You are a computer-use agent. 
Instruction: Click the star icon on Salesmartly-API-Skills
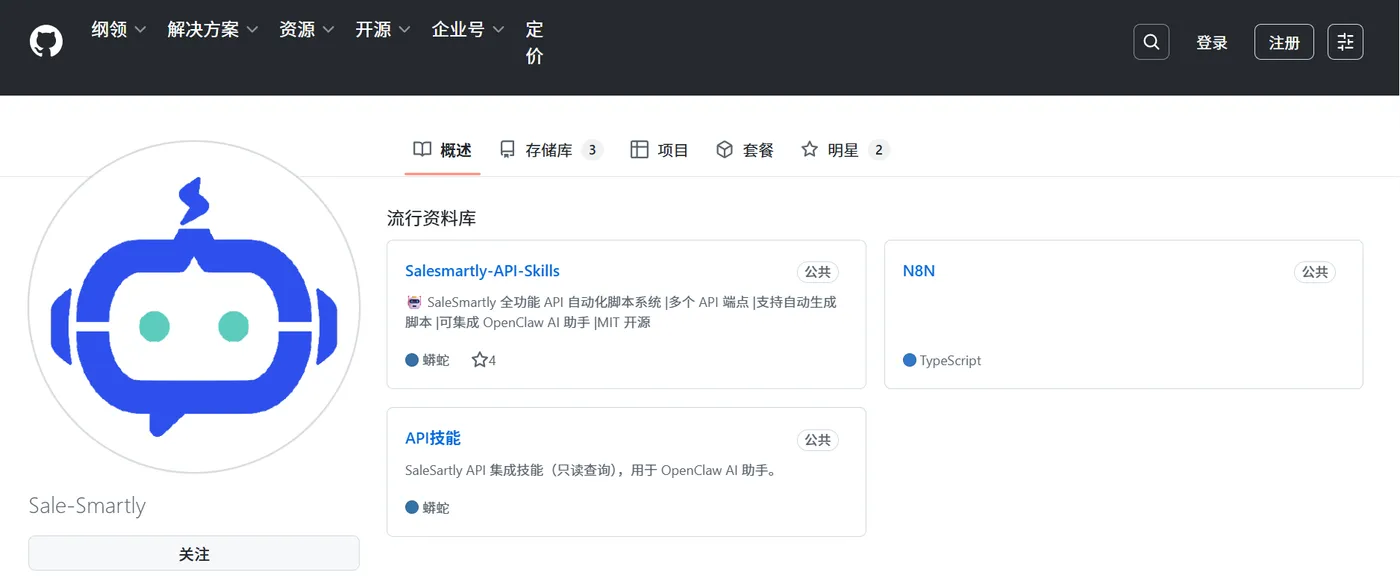(x=479, y=360)
